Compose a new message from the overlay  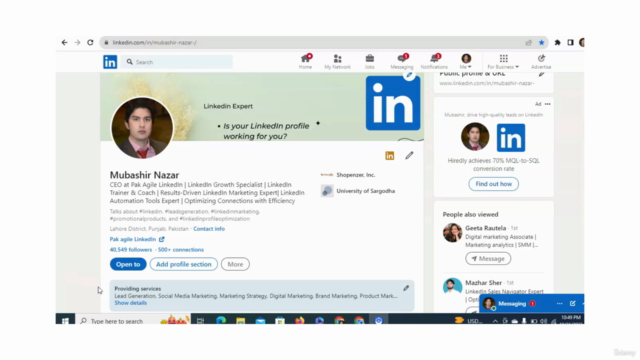coord(573,304)
